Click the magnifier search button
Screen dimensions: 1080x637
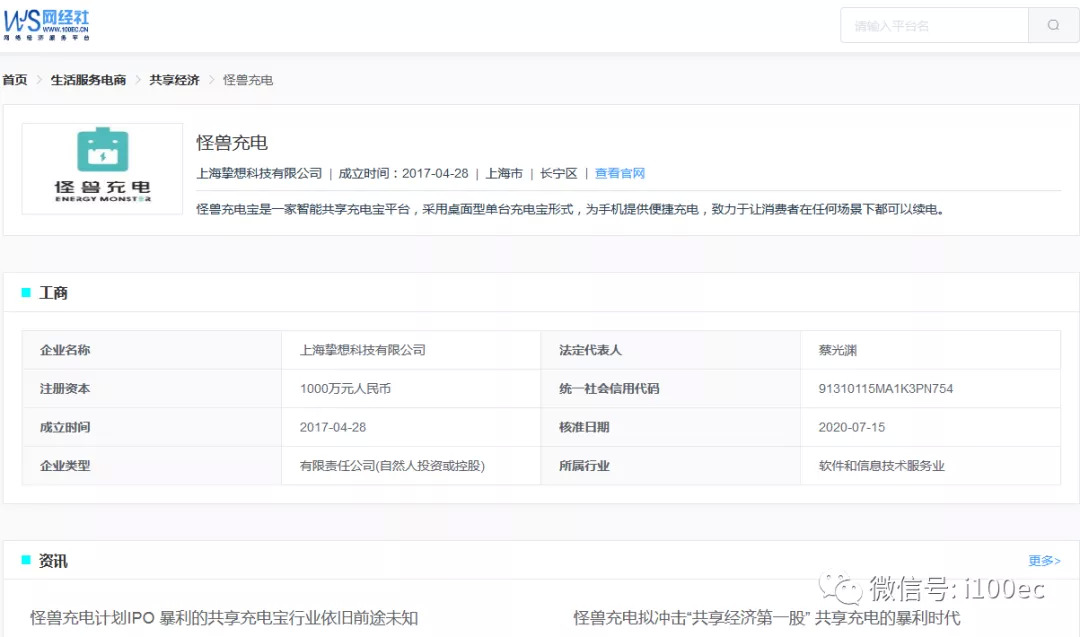pos(1053,25)
